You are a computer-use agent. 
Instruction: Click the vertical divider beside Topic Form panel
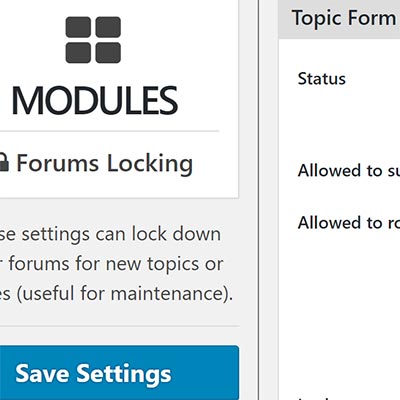[x=259, y=200]
